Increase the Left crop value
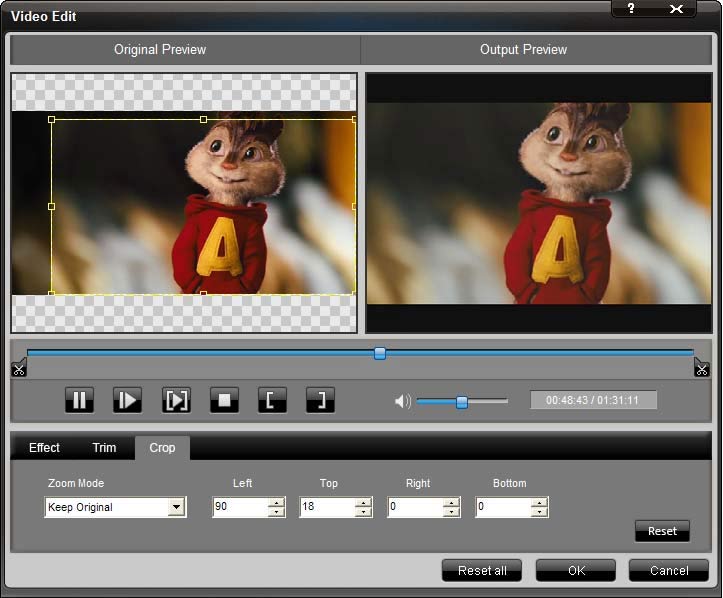This screenshot has height=598, width=723. tap(276, 502)
